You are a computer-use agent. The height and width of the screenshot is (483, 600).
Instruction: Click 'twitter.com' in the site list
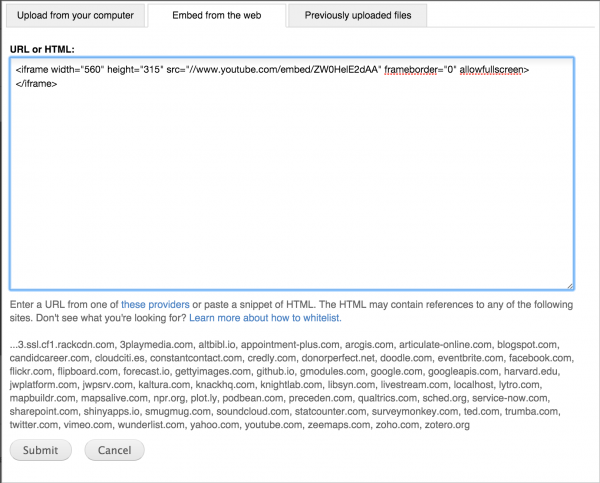(34, 425)
